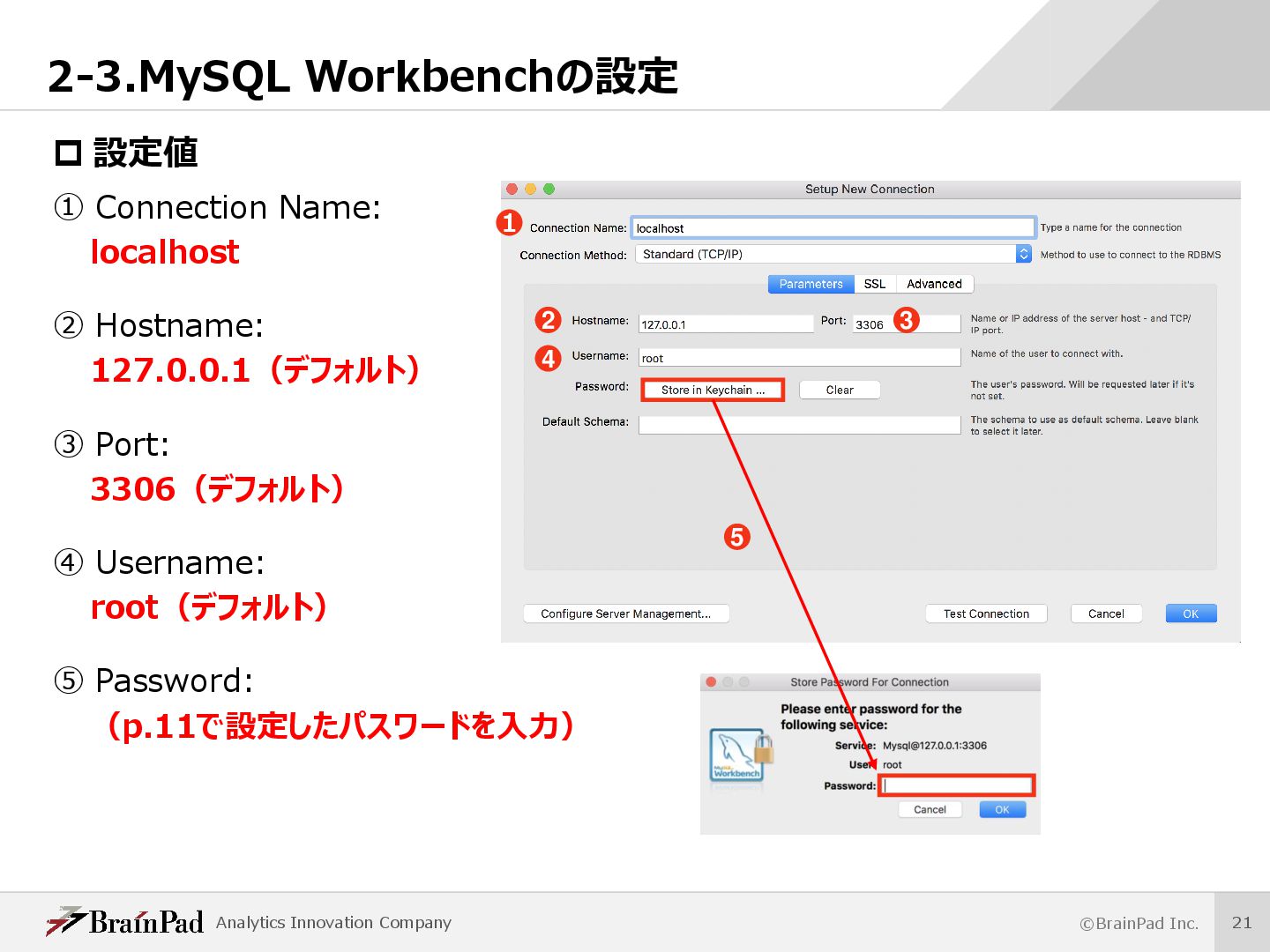Image resolution: width=1270 pixels, height=952 pixels.
Task: Click the Default Schema input field
Action: click(799, 424)
